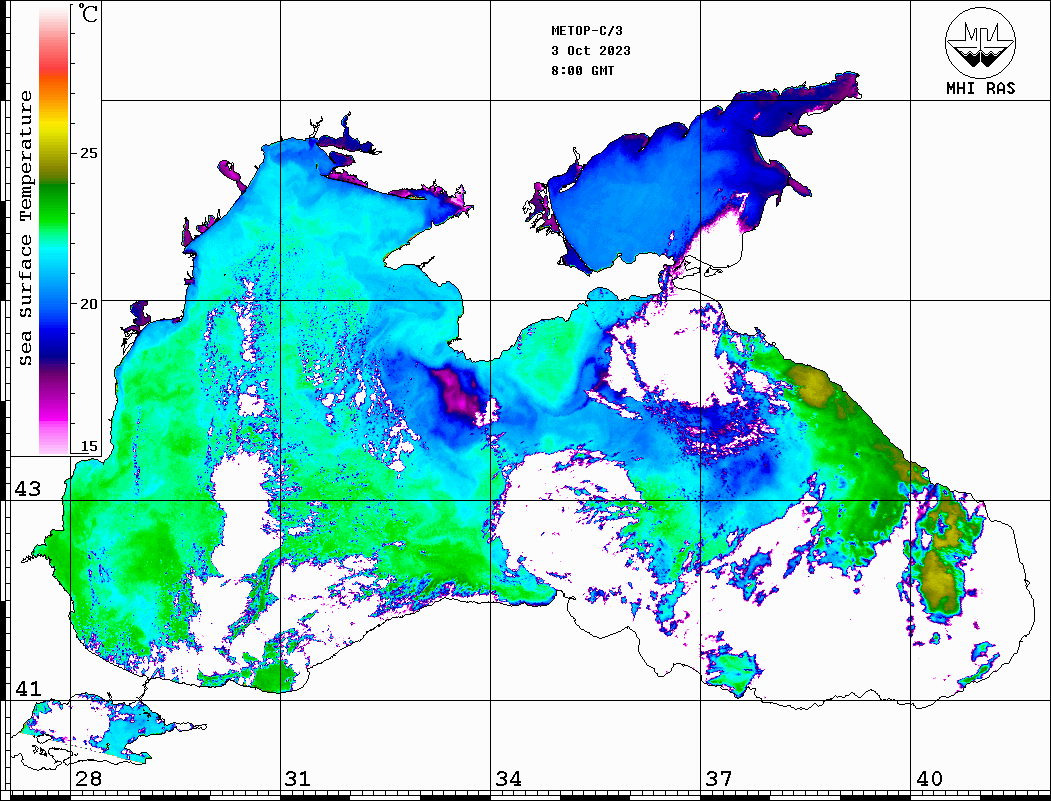
Task: Click longitude label '34'
Action: (x=509, y=778)
